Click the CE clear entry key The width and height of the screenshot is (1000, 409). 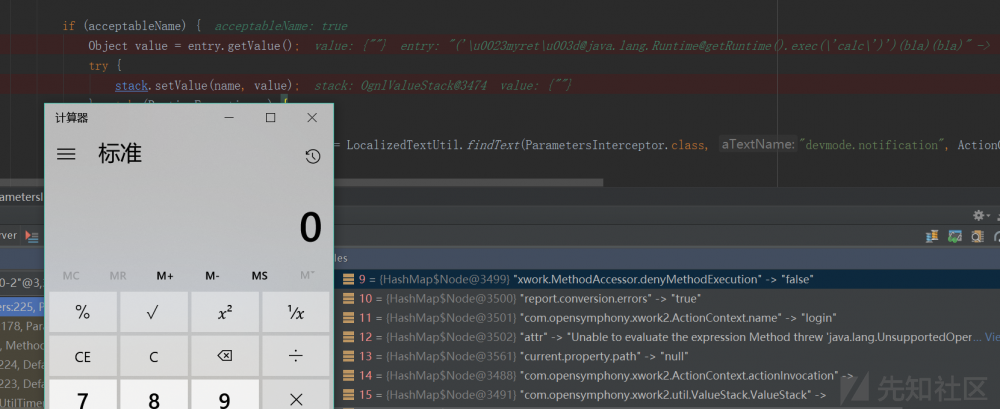coord(83,356)
